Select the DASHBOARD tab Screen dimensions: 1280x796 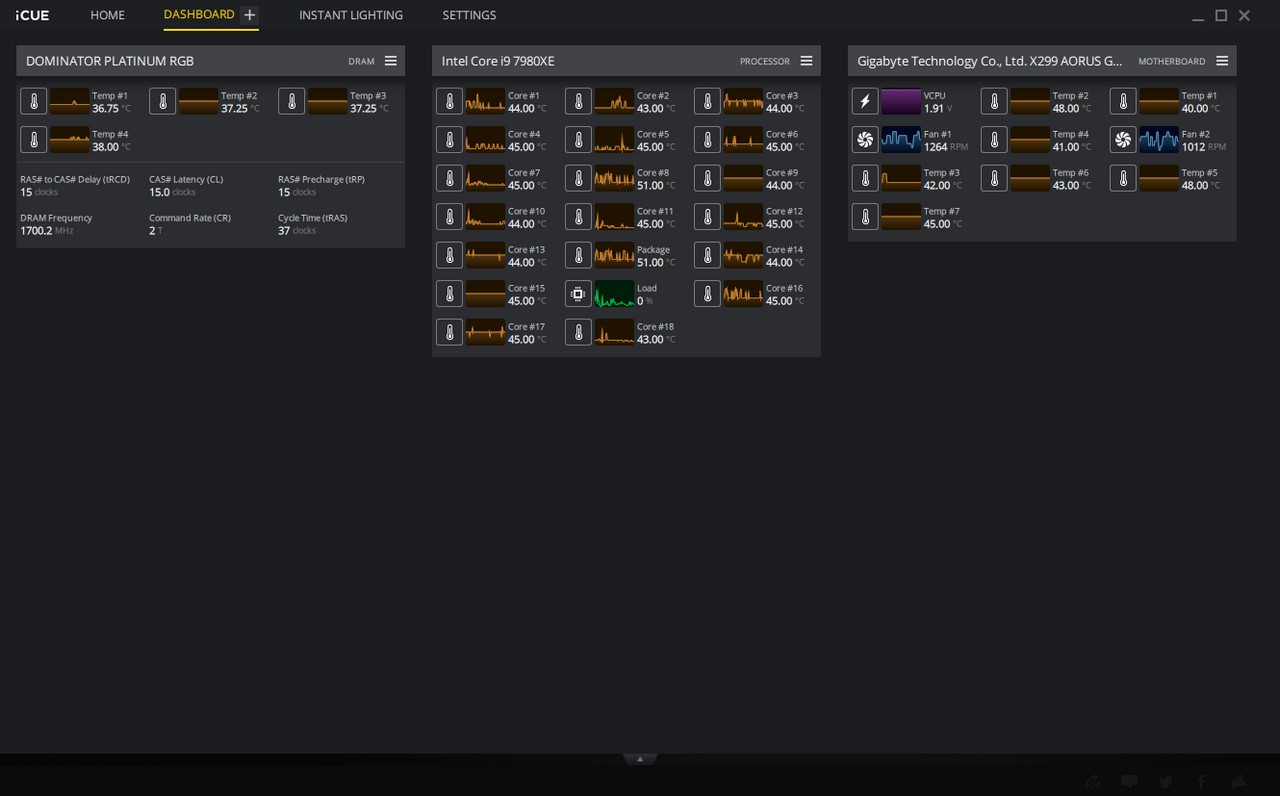tap(199, 15)
